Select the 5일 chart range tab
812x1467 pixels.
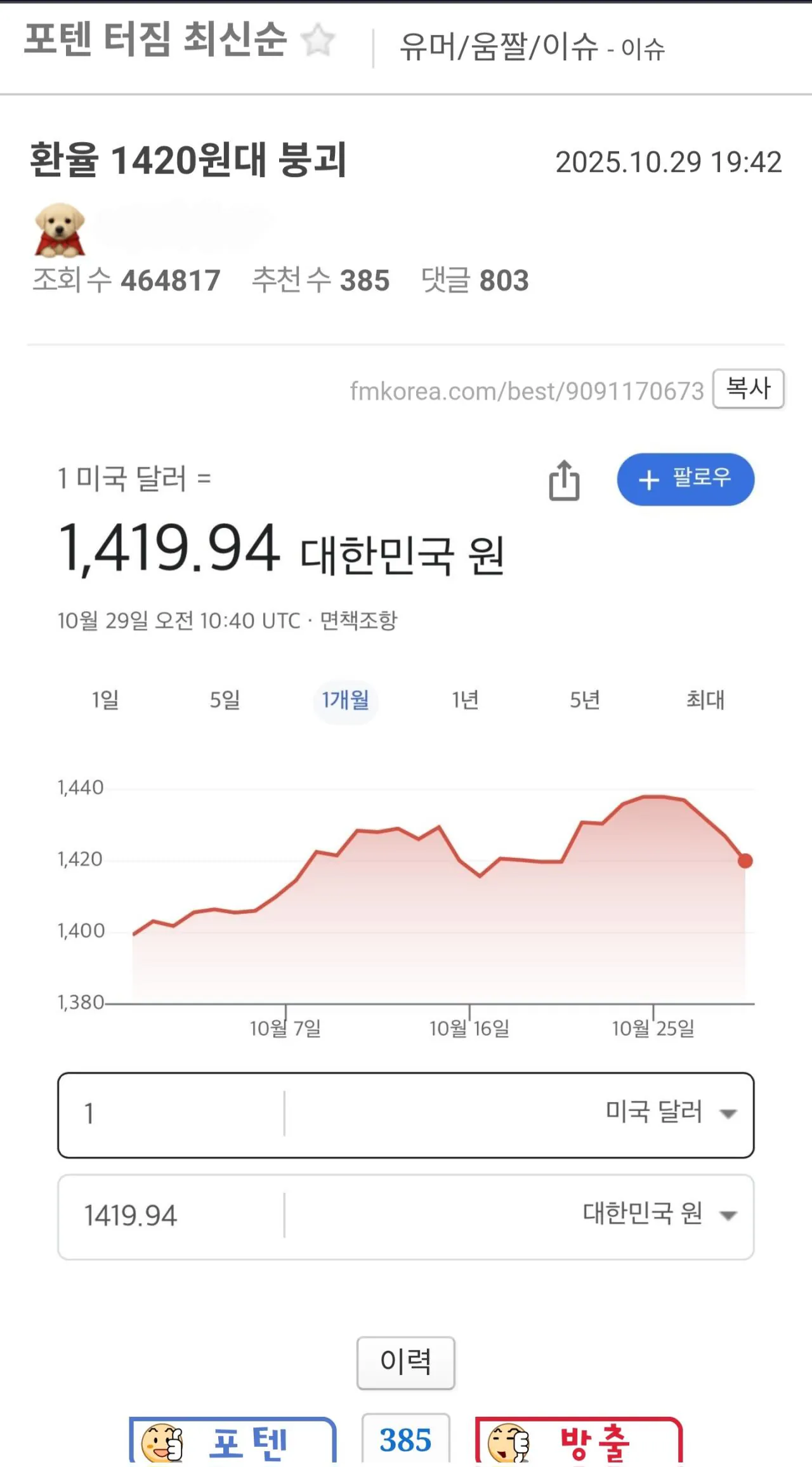225,700
